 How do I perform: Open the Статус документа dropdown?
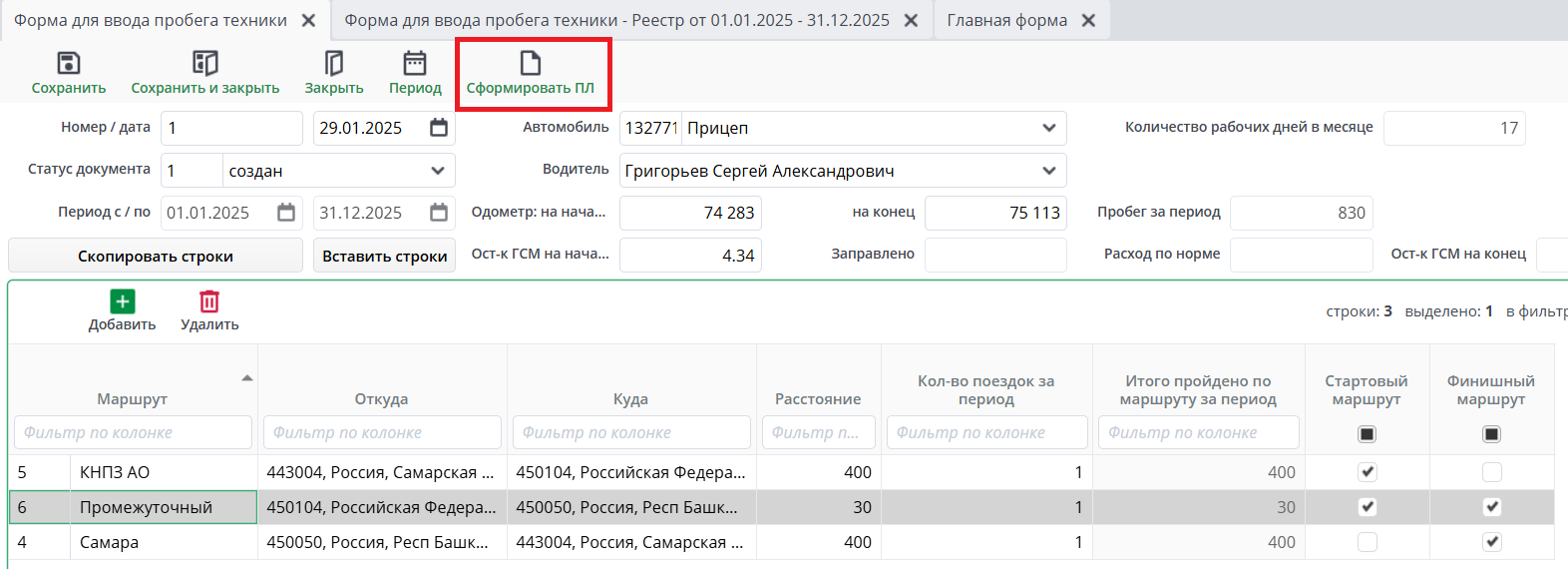tap(438, 171)
